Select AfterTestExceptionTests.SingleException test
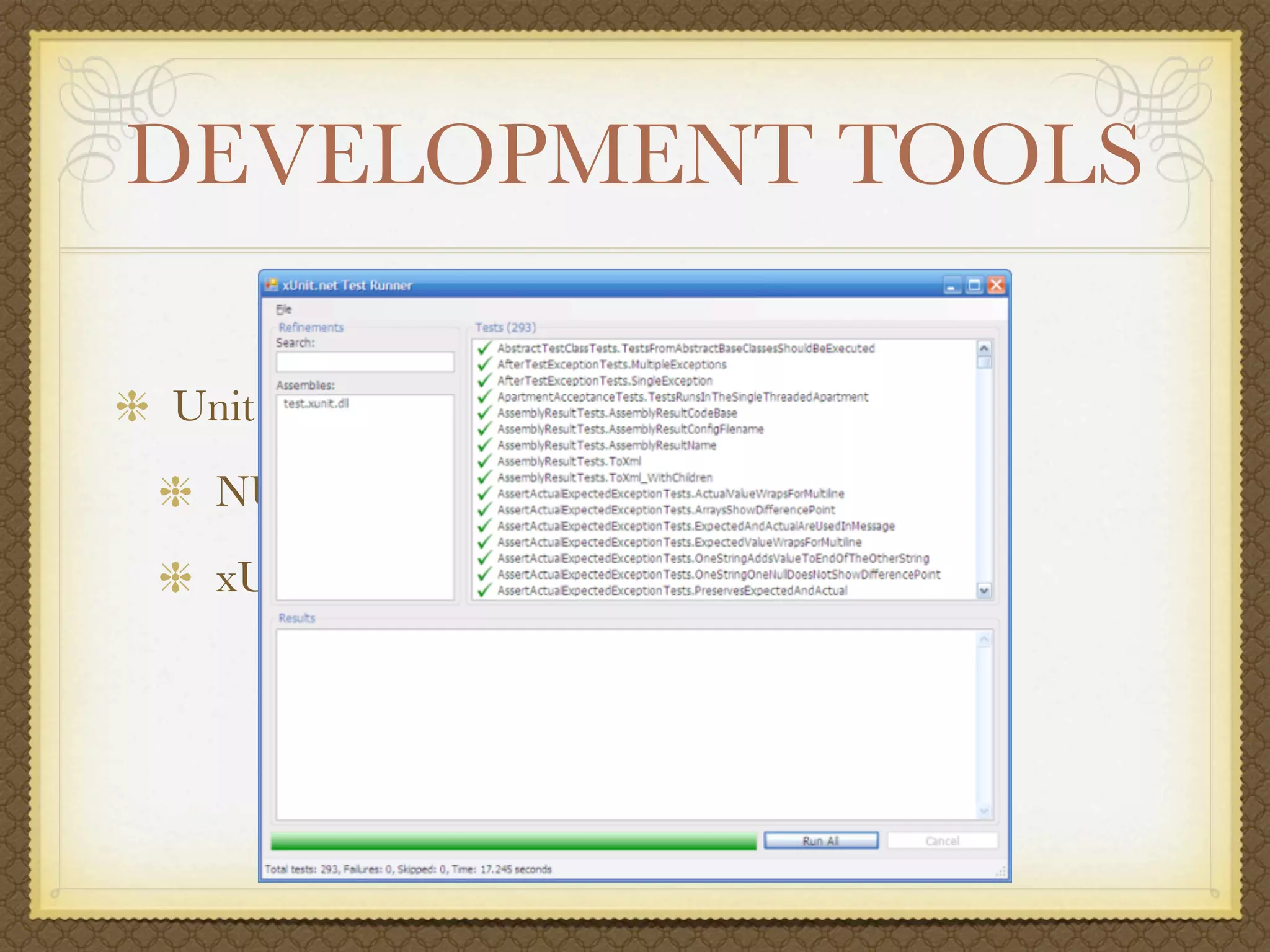This screenshot has height=952, width=1270. click(605, 381)
